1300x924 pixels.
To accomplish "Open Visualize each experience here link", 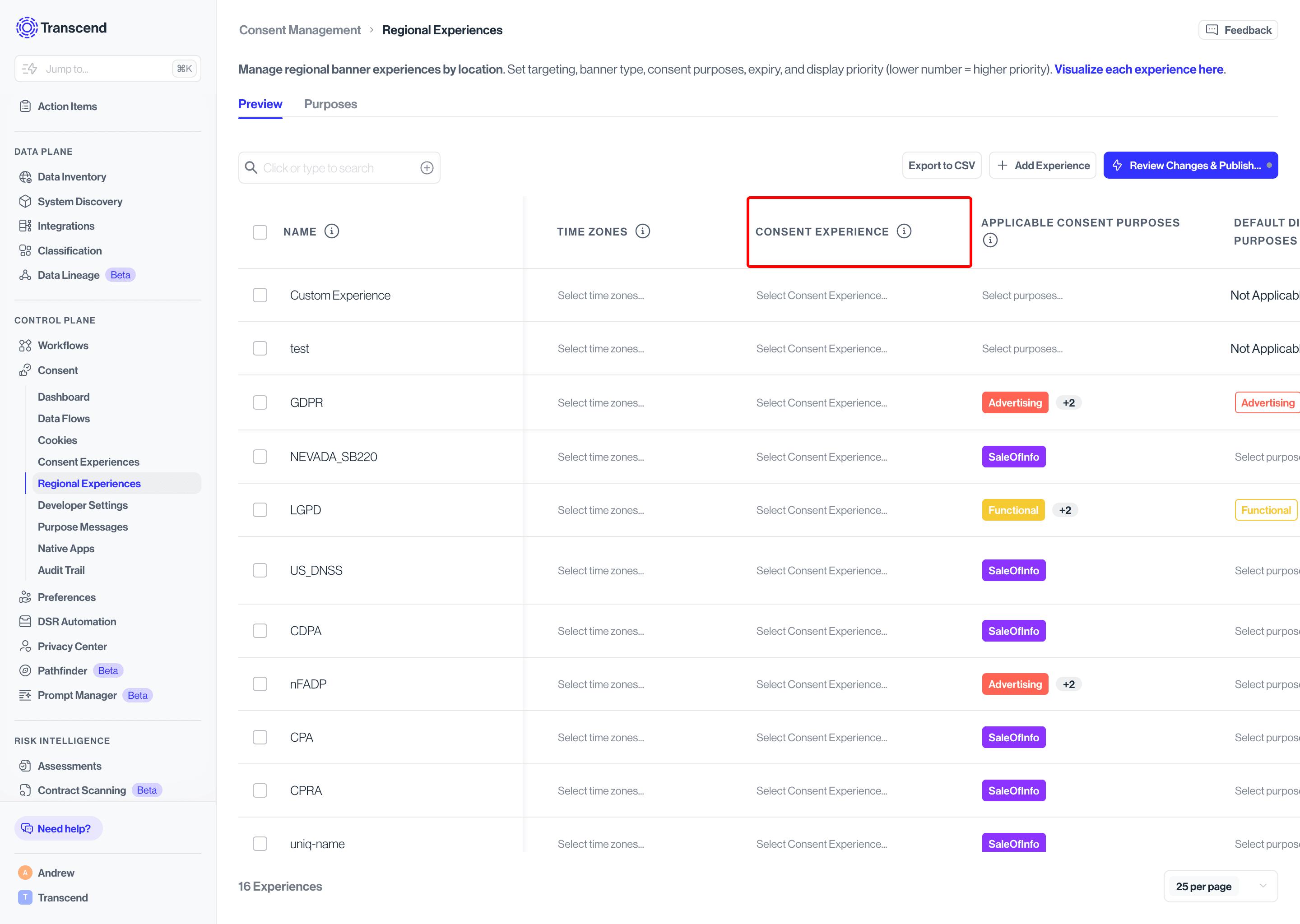I will 1139,69.
